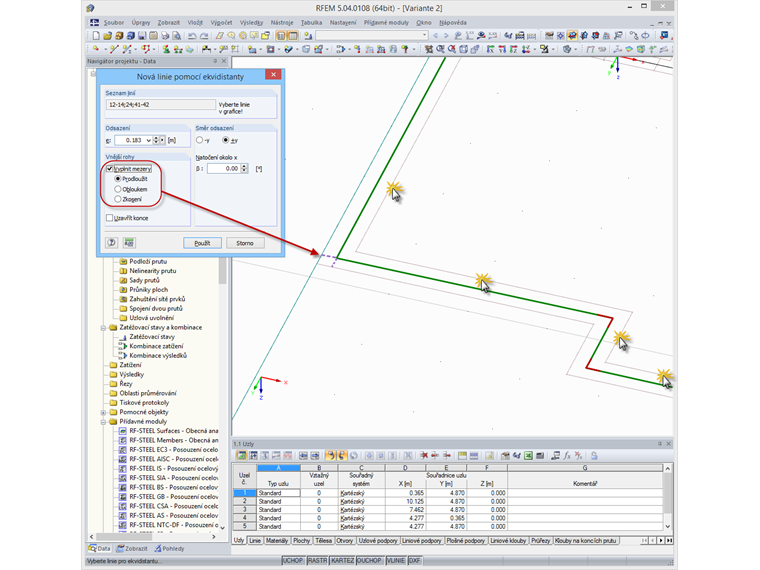Switch to Pohledy tab in navigator
Image resolution: width=760 pixels, height=570 pixels.
169,549
